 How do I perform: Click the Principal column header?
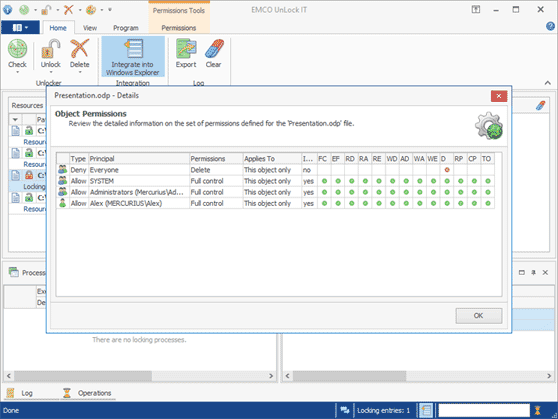[x=139, y=158]
